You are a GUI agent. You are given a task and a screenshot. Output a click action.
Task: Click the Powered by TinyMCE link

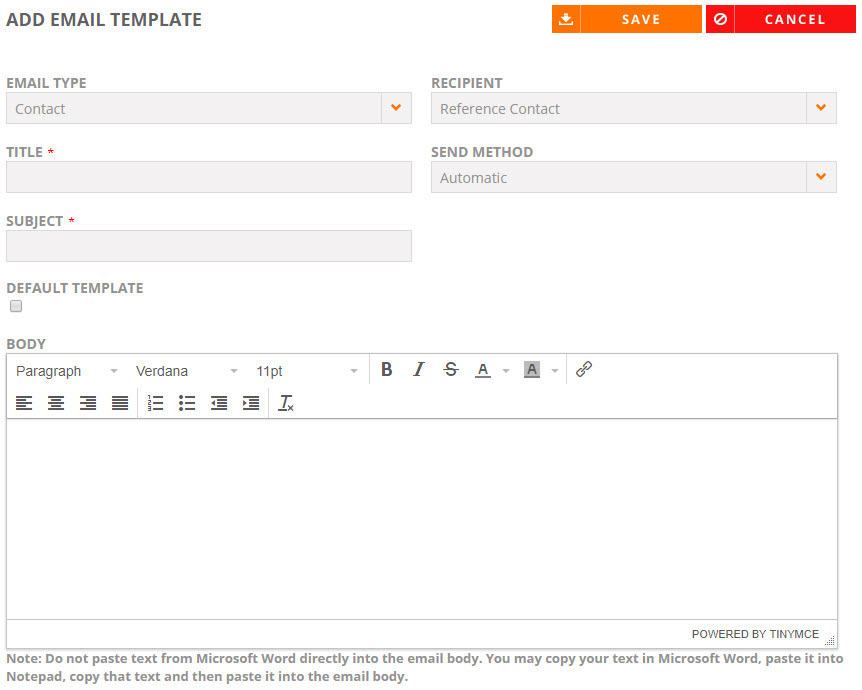point(755,634)
